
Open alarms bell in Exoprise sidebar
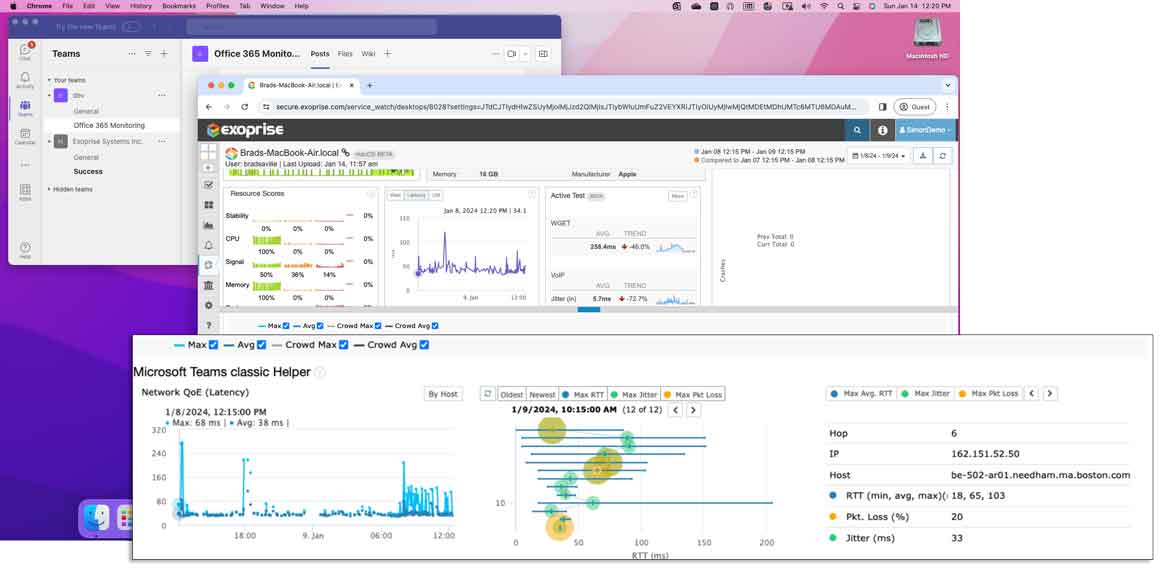208,245
